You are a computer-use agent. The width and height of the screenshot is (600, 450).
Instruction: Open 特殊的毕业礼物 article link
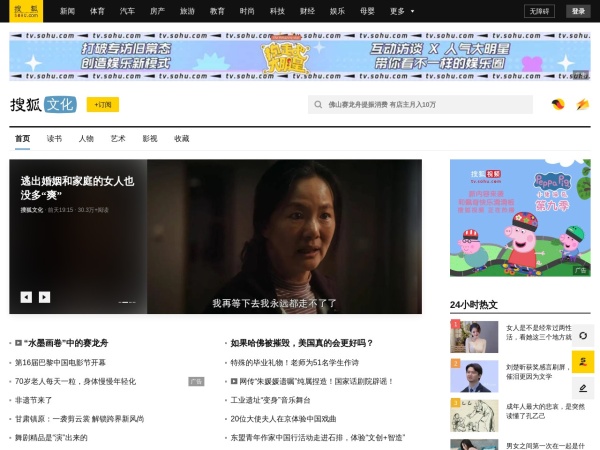(295, 362)
